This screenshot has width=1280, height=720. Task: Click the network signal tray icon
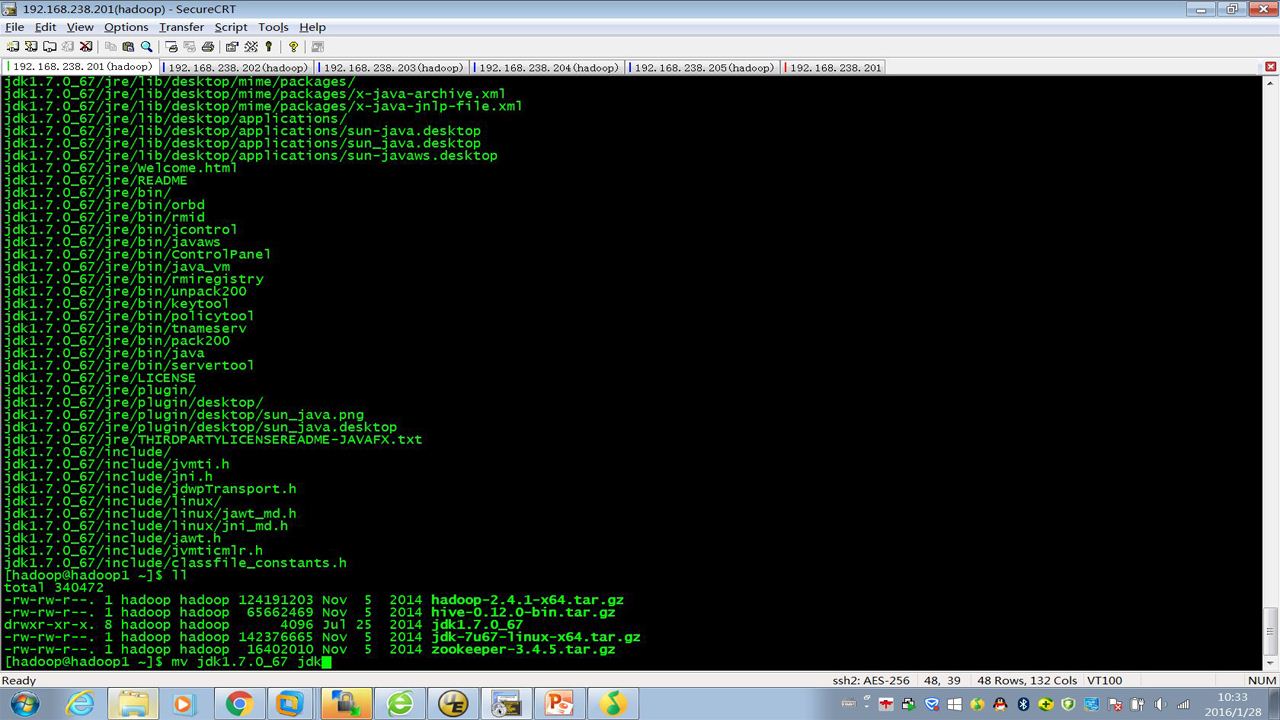[1184, 705]
